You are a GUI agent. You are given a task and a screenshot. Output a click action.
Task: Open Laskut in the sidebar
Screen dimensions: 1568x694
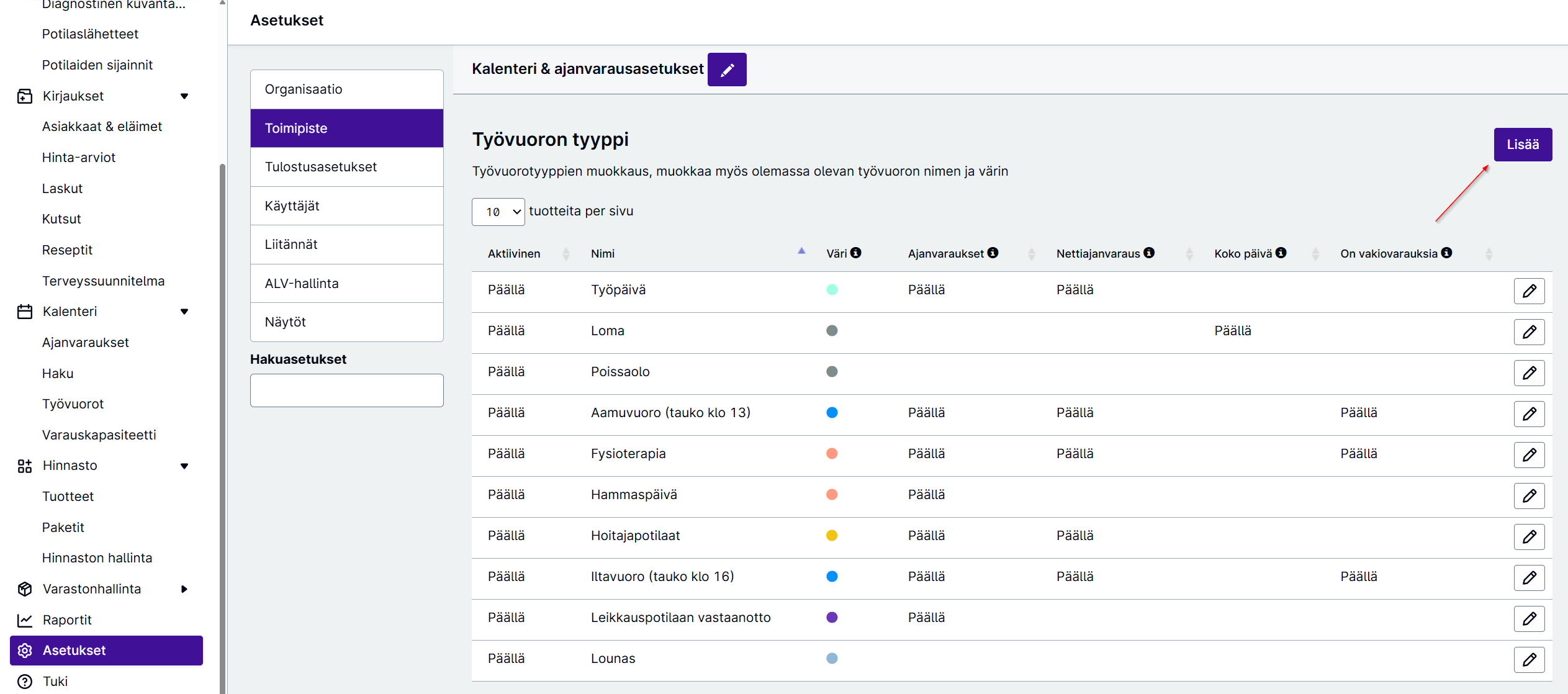[62, 189]
